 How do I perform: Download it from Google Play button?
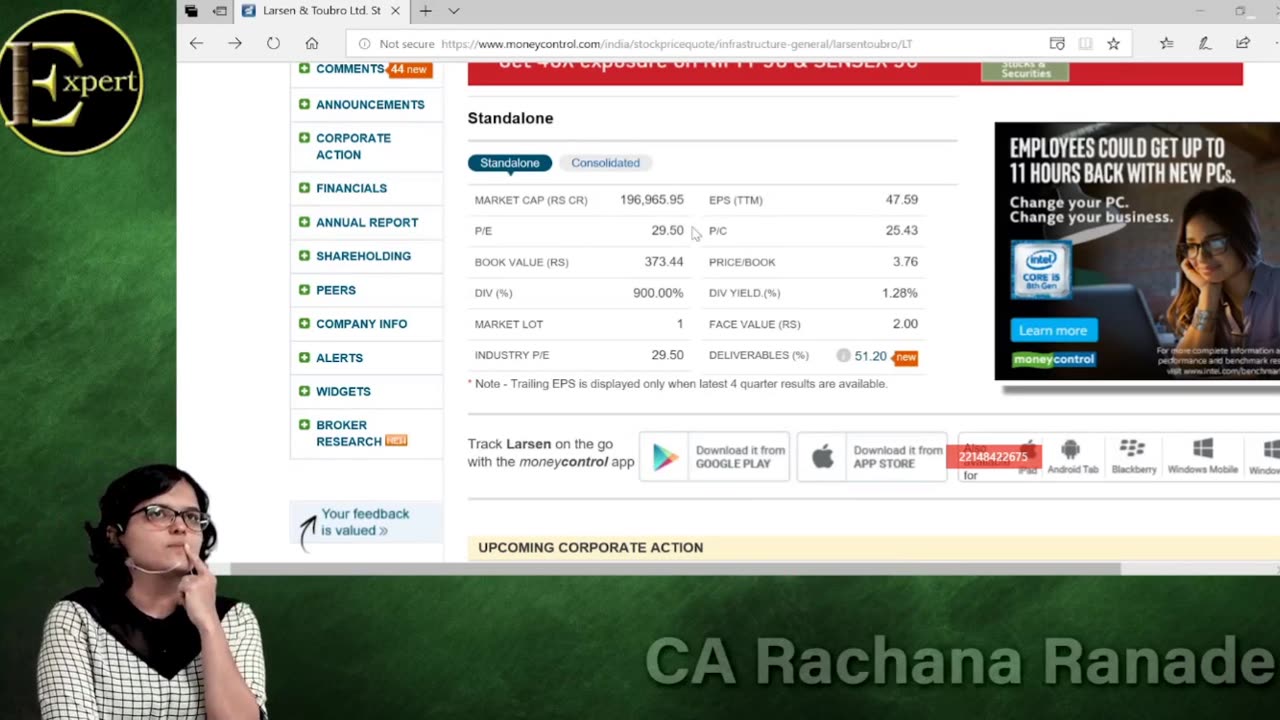pos(714,457)
